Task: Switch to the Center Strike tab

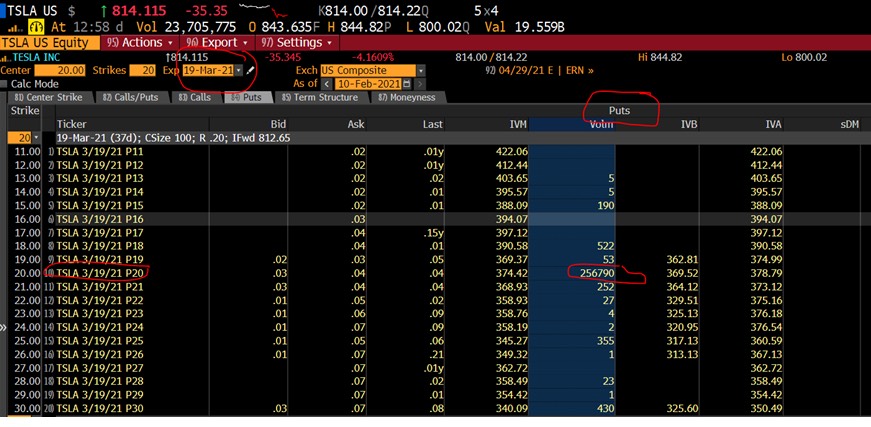Action: pos(48,97)
